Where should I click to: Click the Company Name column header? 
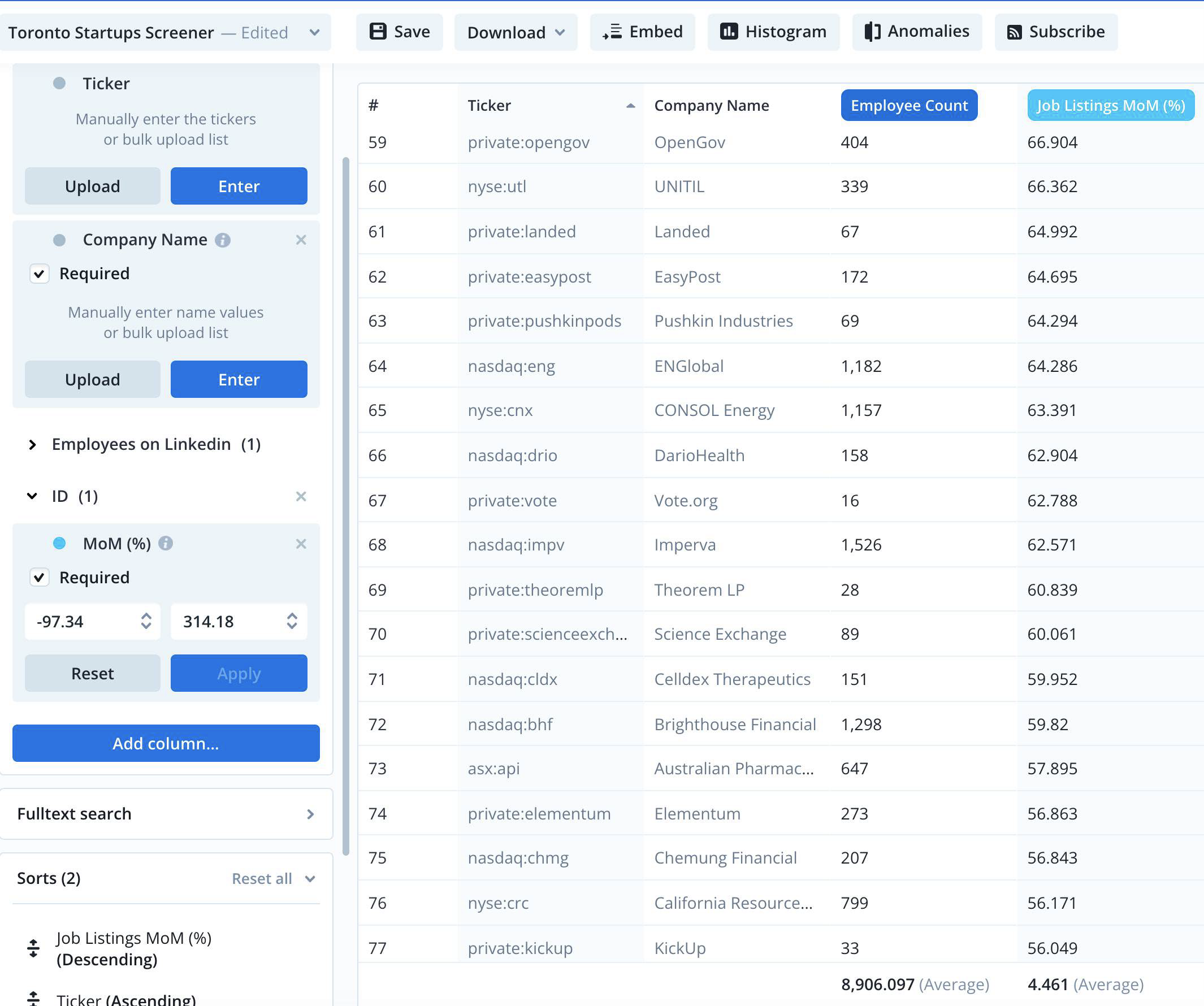coord(712,106)
